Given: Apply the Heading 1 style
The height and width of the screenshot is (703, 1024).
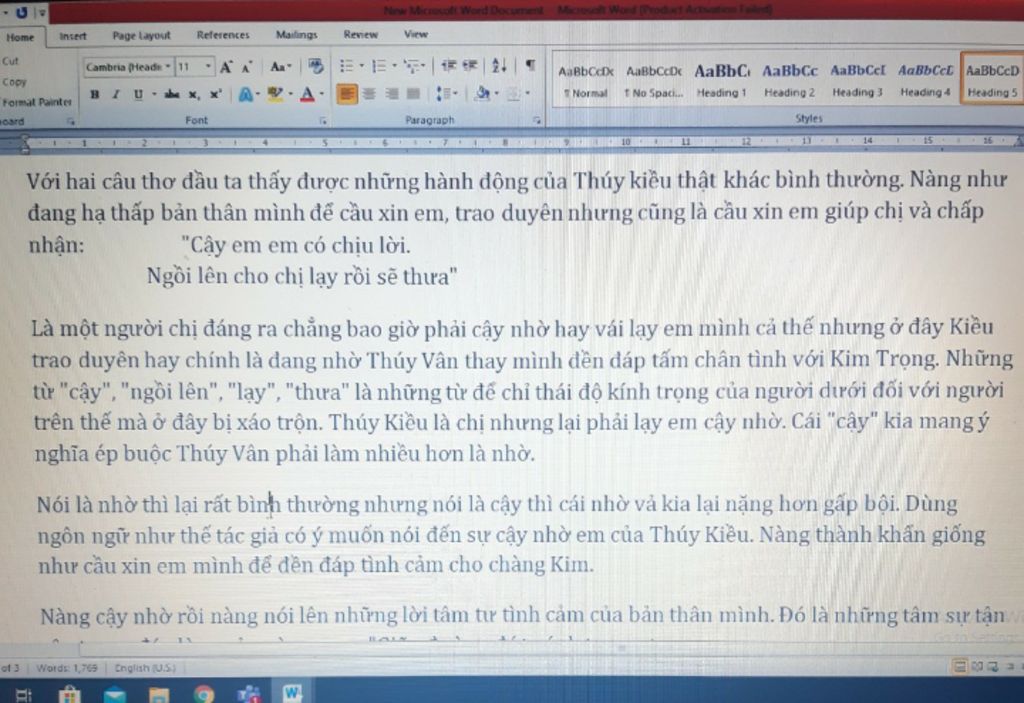Looking at the screenshot, I should click(722, 80).
